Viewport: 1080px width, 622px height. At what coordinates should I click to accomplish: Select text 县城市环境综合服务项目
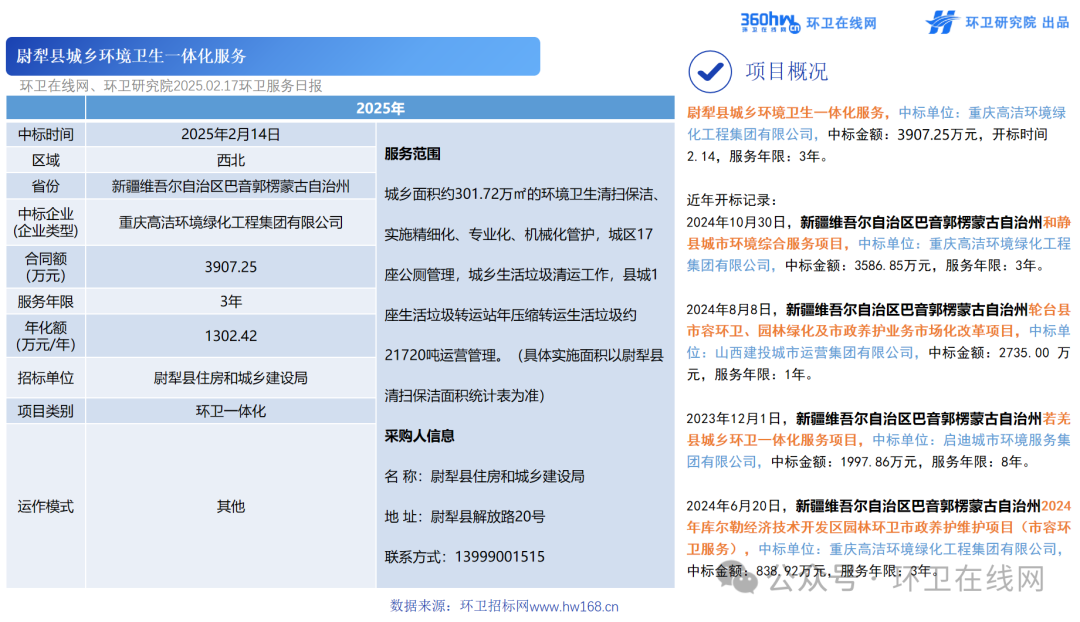pyautogui.click(x=765, y=244)
